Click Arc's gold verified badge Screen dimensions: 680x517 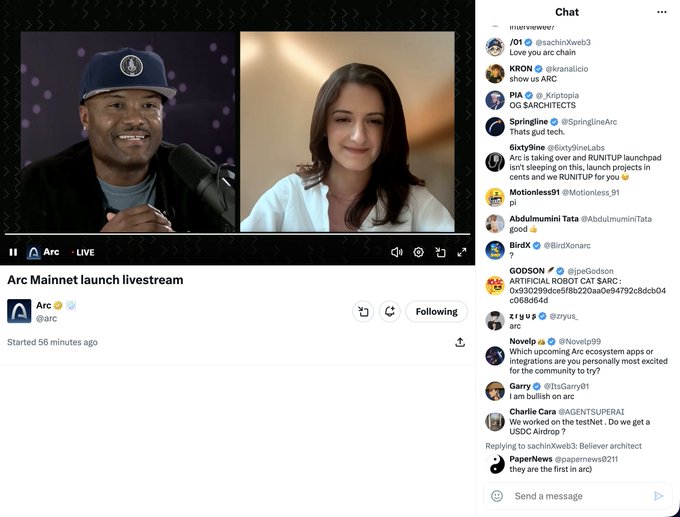[58, 305]
